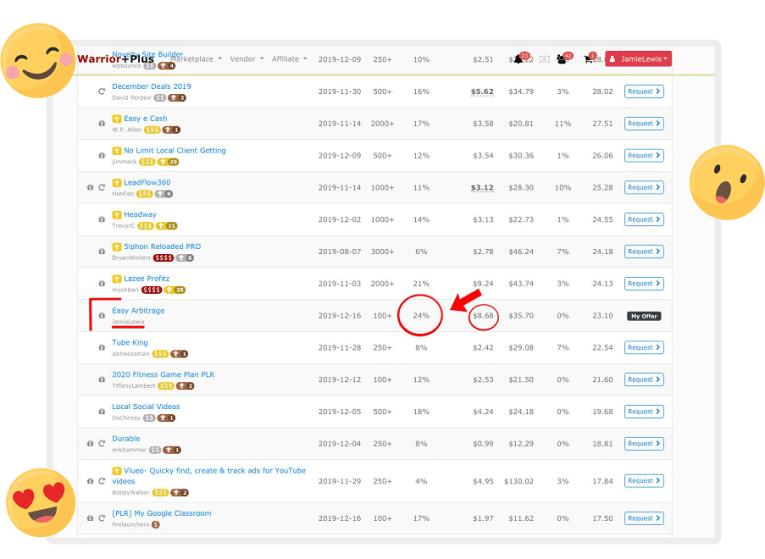Image resolution: width=765 pixels, height=559 pixels.
Task: Click the yellow award badge before Headway title
Action: coord(117,215)
